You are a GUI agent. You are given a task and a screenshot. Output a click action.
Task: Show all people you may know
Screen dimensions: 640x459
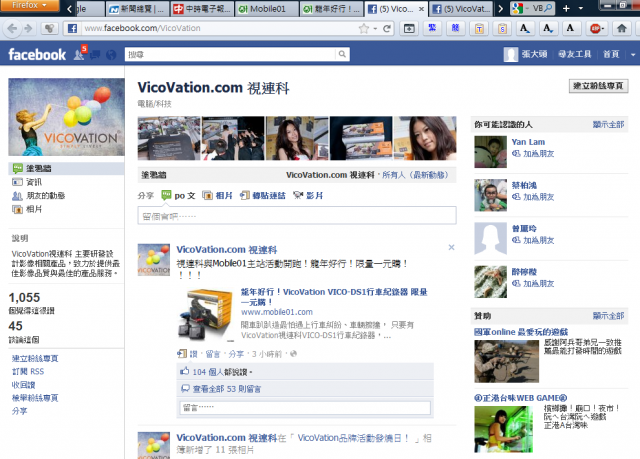click(608, 124)
